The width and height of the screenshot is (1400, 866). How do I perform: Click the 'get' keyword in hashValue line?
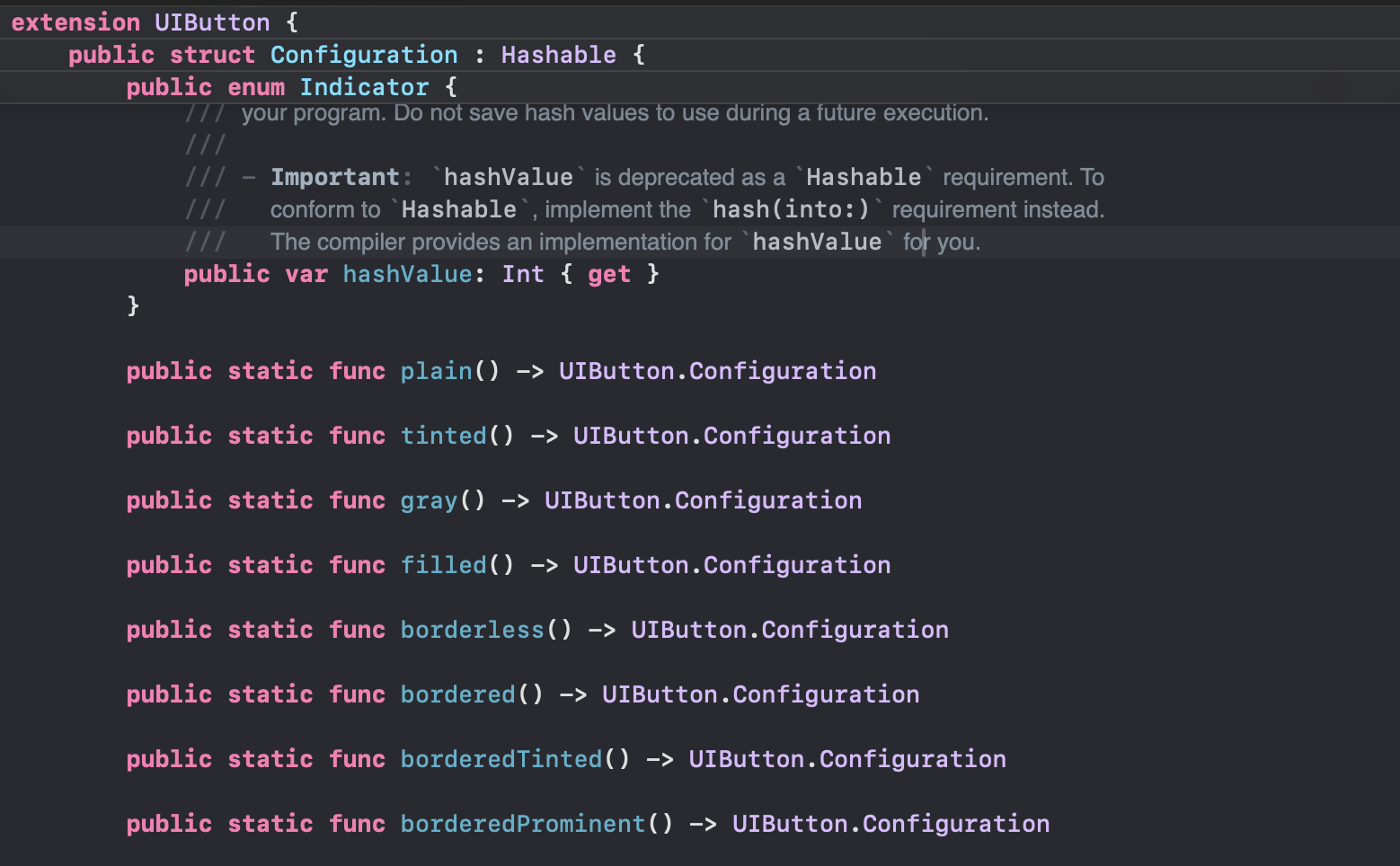[609, 274]
